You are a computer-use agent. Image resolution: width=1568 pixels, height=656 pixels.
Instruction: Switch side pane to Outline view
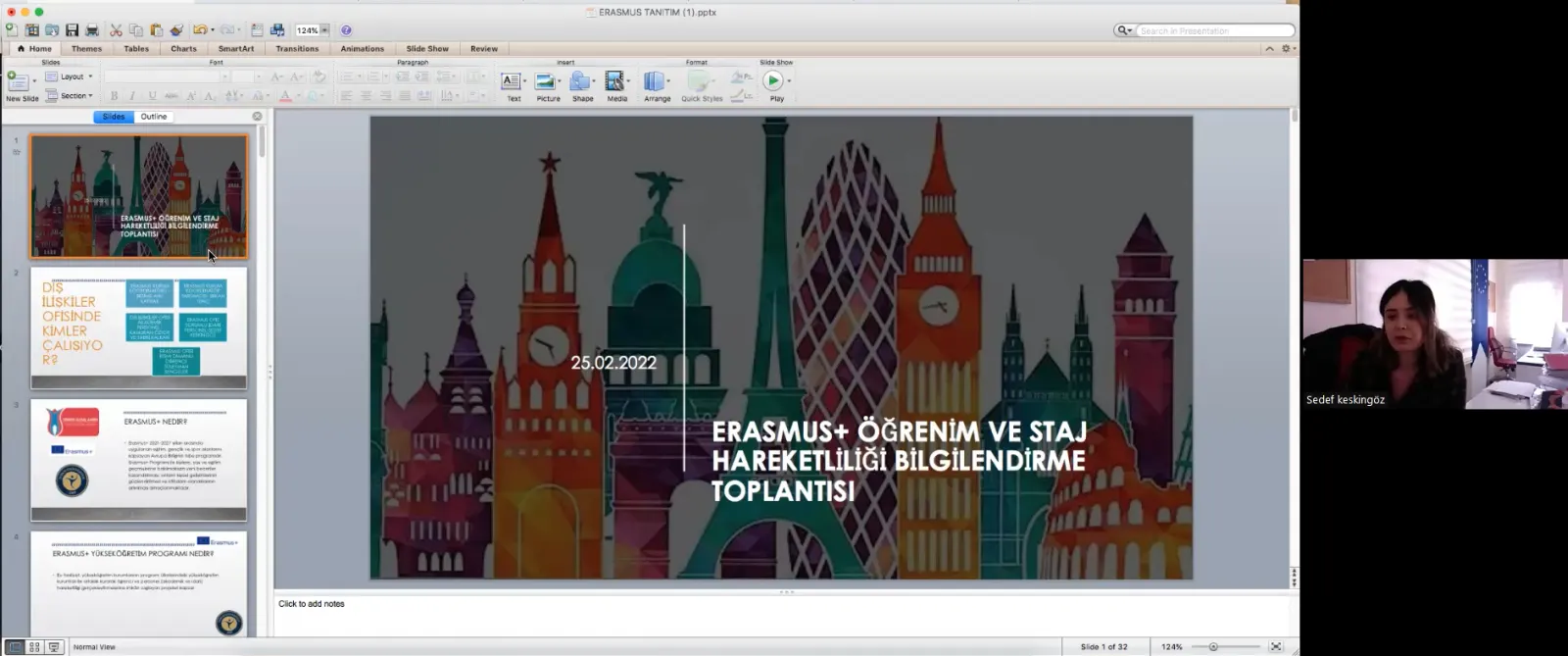pyautogui.click(x=154, y=117)
